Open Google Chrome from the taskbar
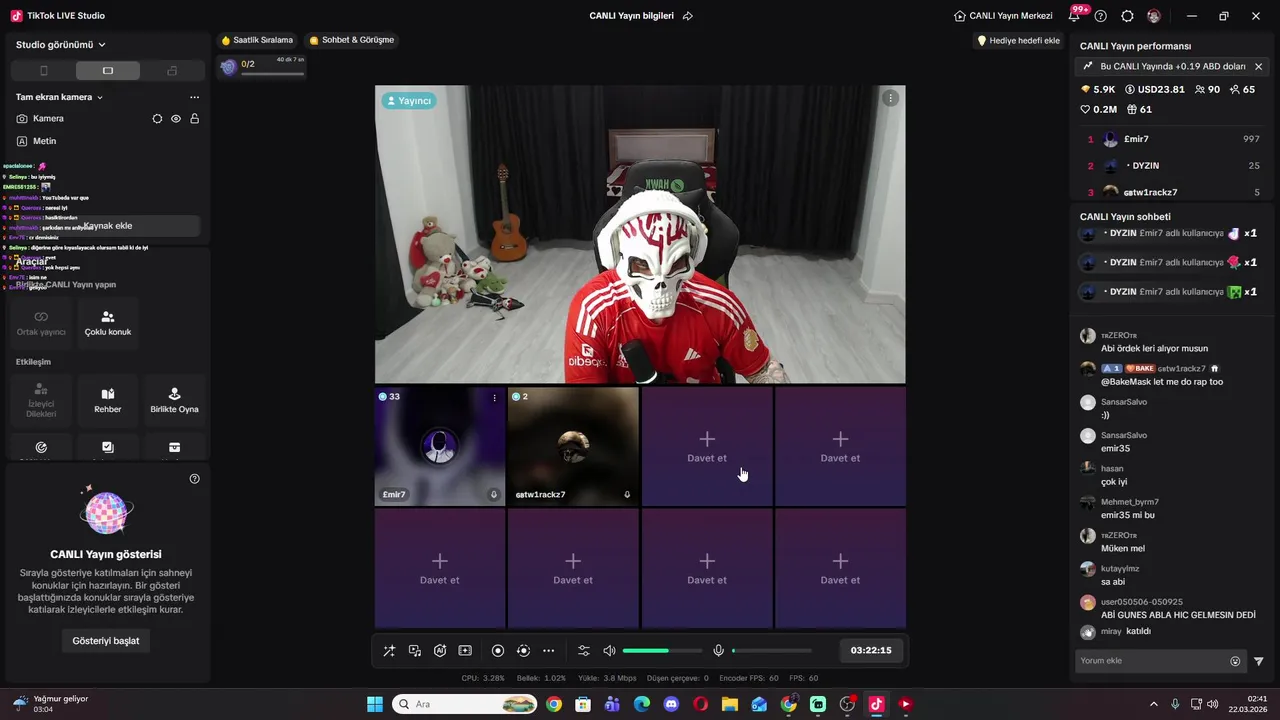The height and width of the screenshot is (720, 1280). pyautogui.click(x=554, y=704)
